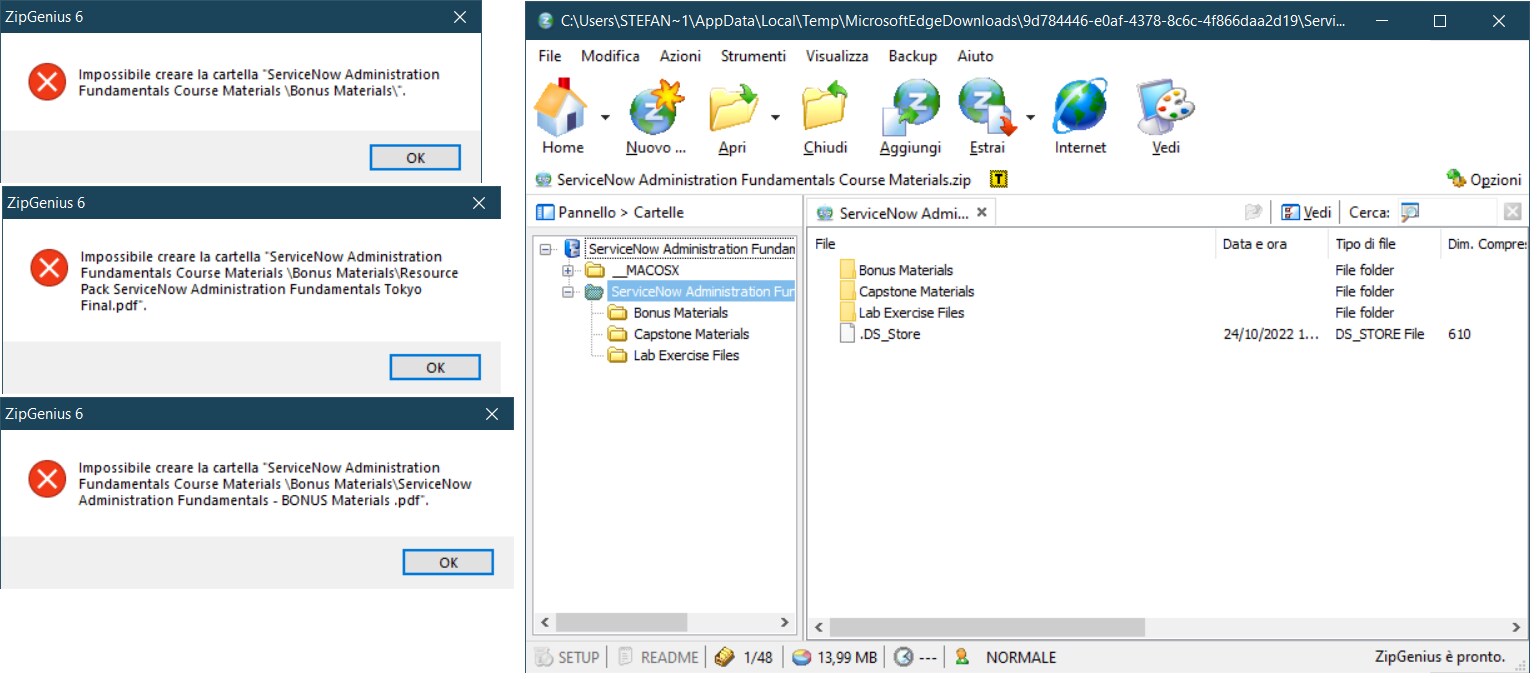The height and width of the screenshot is (679, 1537).
Task: Extract files using the Estrai icon
Action: click(x=987, y=108)
